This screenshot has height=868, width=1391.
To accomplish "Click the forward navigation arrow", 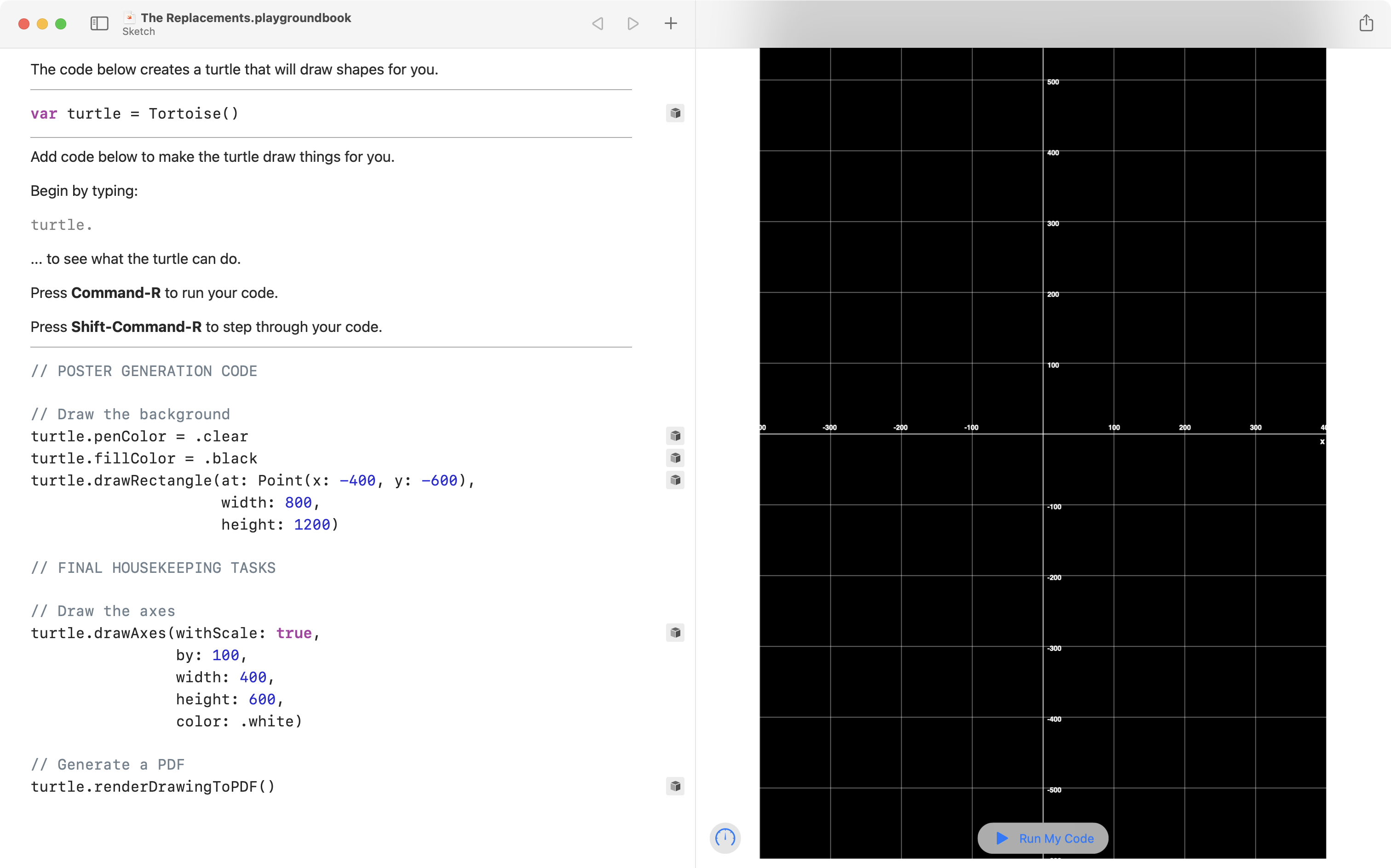I will point(633,23).
